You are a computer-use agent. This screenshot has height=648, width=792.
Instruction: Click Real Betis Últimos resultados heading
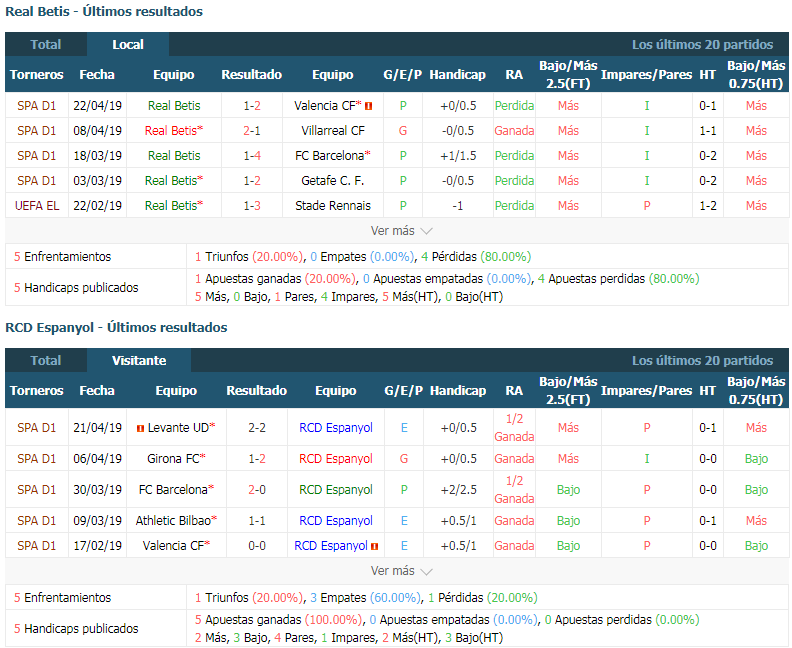point(104,11)
